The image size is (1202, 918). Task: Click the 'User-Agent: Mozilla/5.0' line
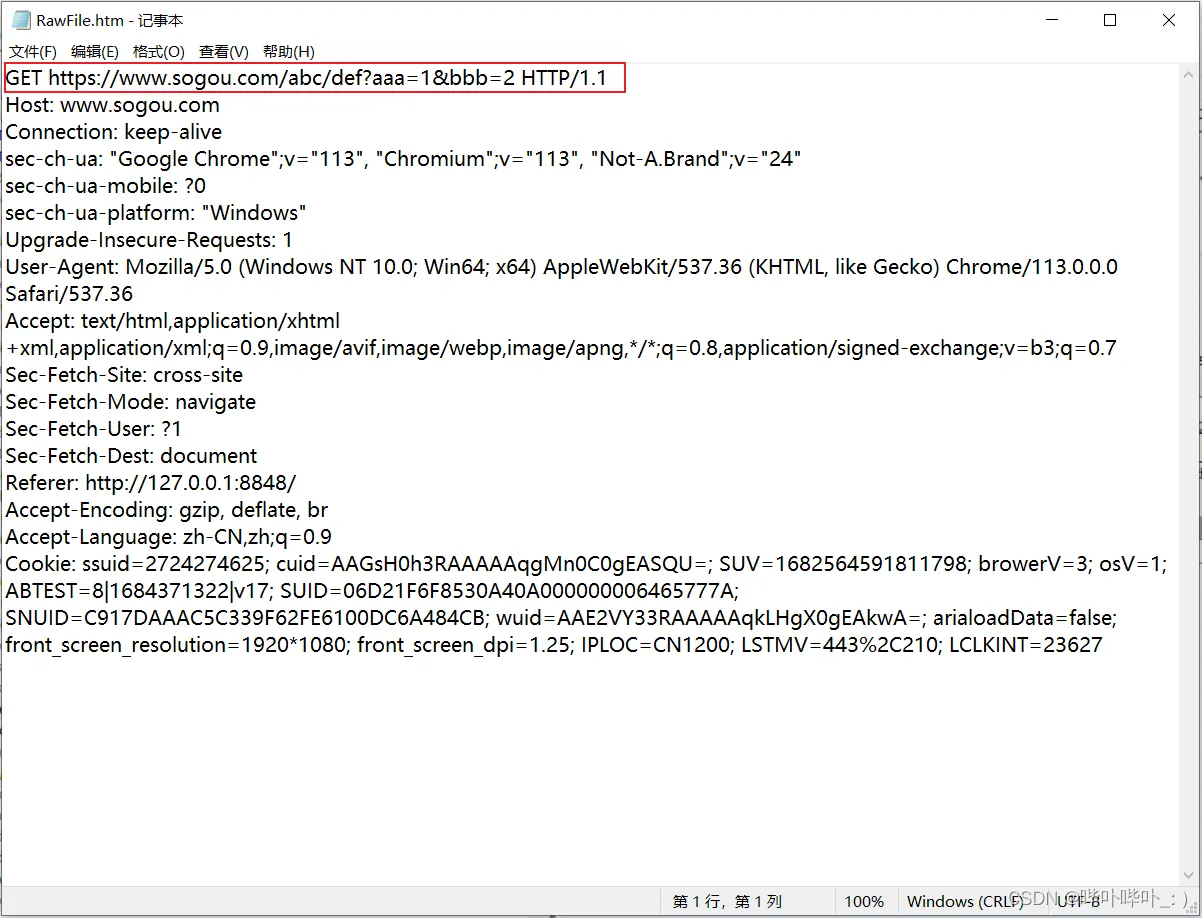tap(561, 267)
